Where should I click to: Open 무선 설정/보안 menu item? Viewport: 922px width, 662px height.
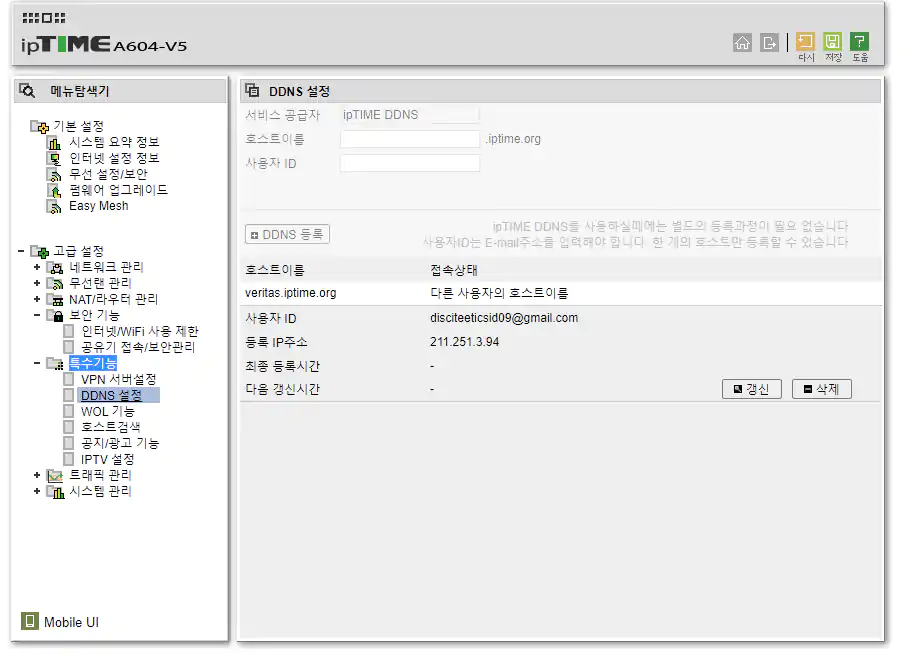pos(108,174)
